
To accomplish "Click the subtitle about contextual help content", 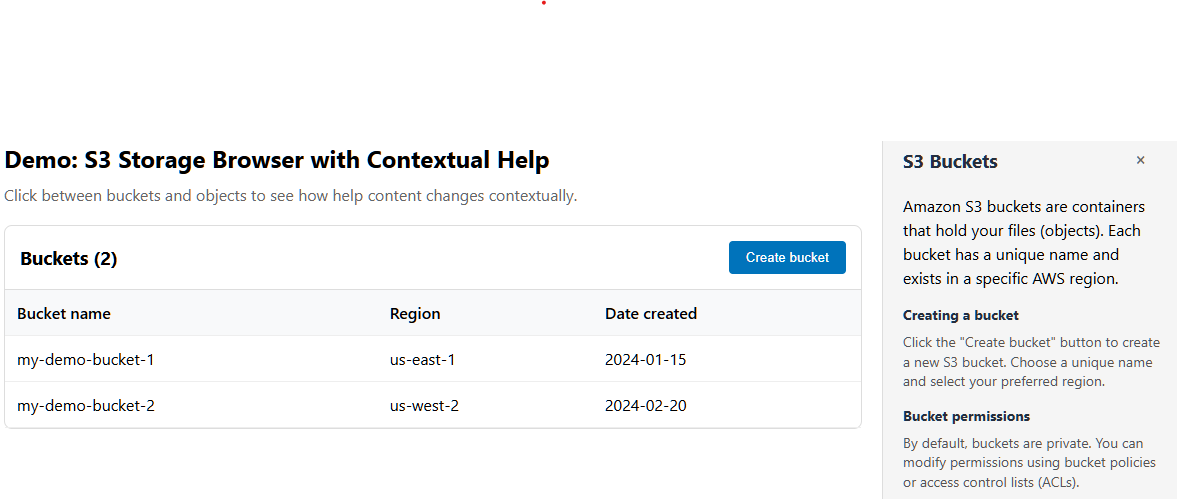I will 290,197.
